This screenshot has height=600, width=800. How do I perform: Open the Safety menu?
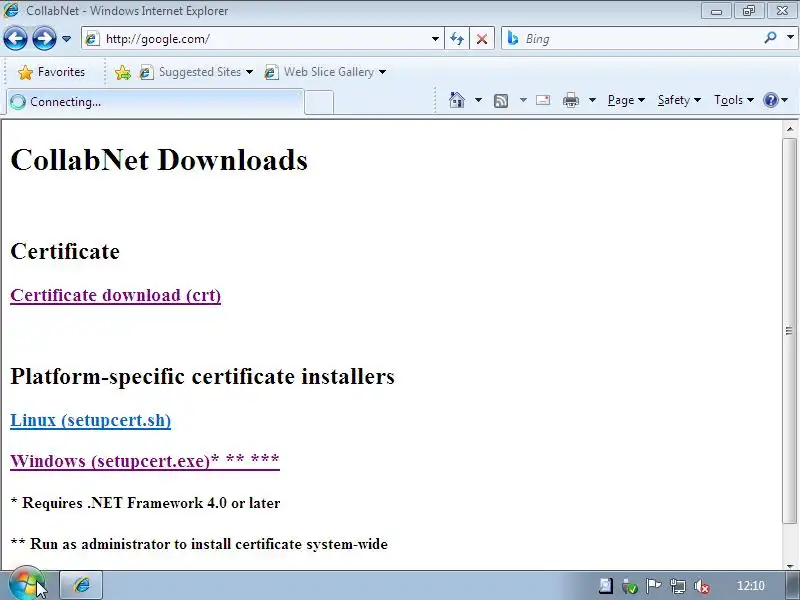click(679, 100)
